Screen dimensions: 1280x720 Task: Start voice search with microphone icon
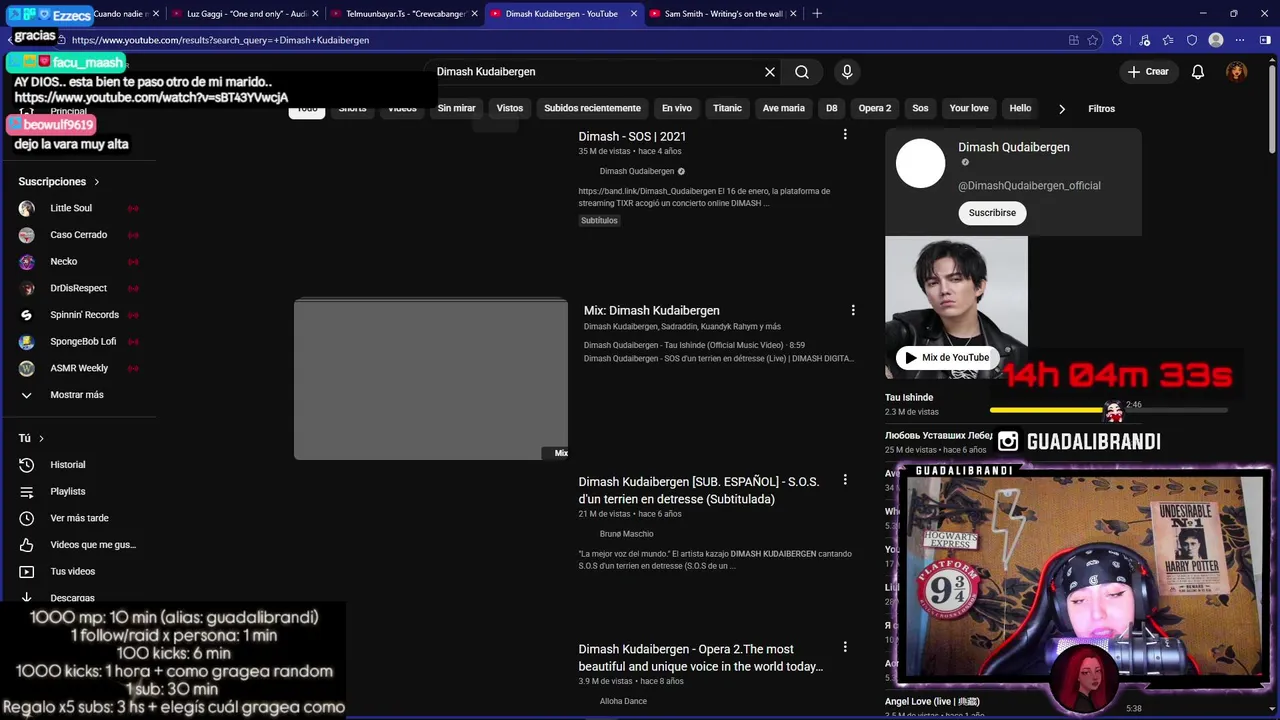[x=847, y=72]
